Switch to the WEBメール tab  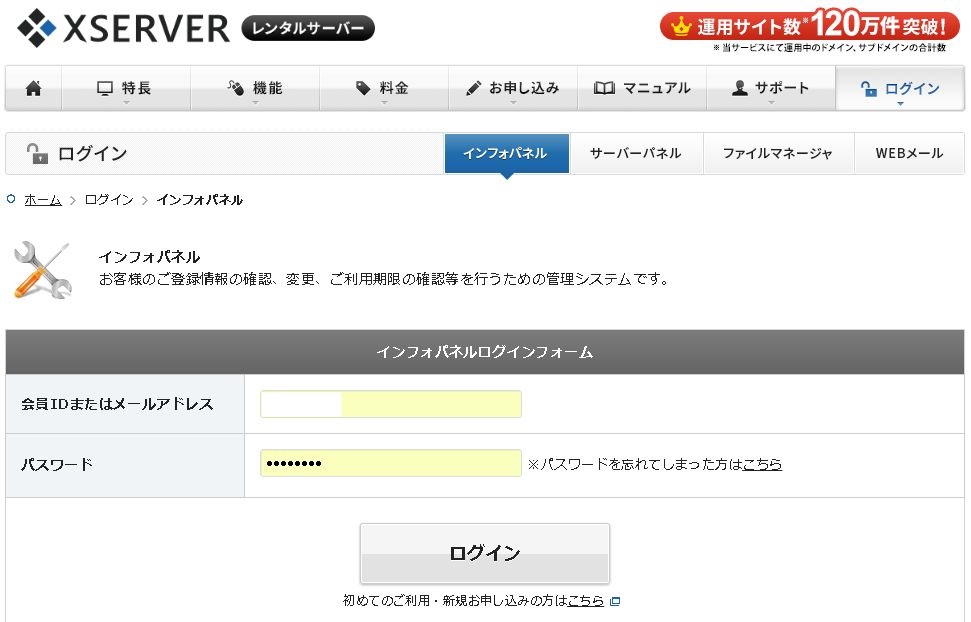coord(909,153)
